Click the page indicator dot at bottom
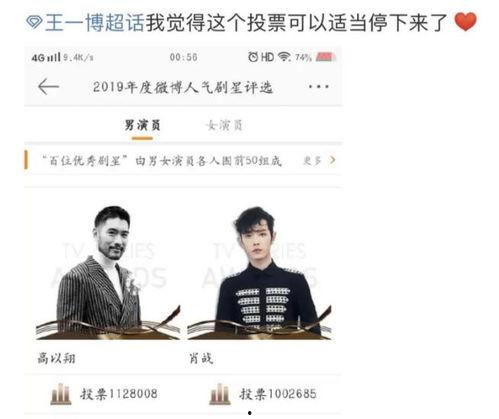 point(250,413)
